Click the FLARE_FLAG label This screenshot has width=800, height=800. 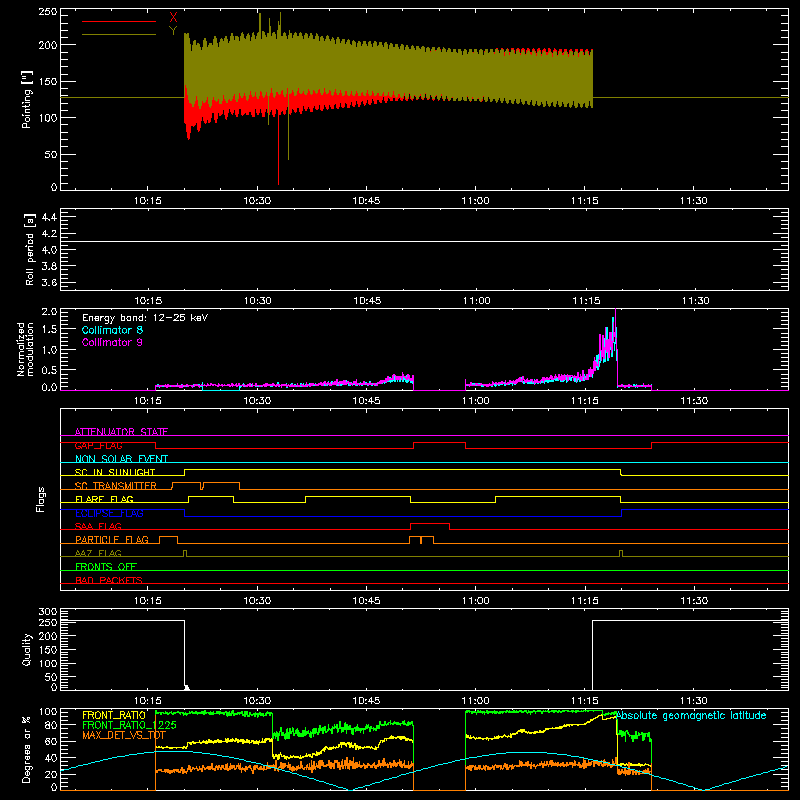tap(104, 499)
